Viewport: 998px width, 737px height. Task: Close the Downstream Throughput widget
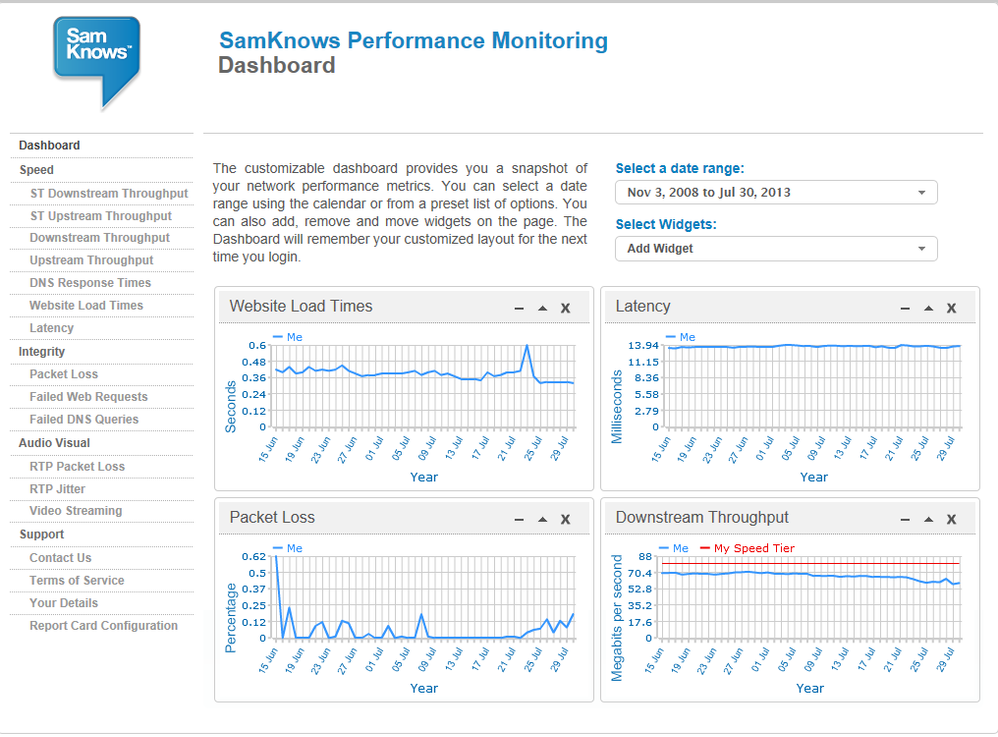pos(952,520)
